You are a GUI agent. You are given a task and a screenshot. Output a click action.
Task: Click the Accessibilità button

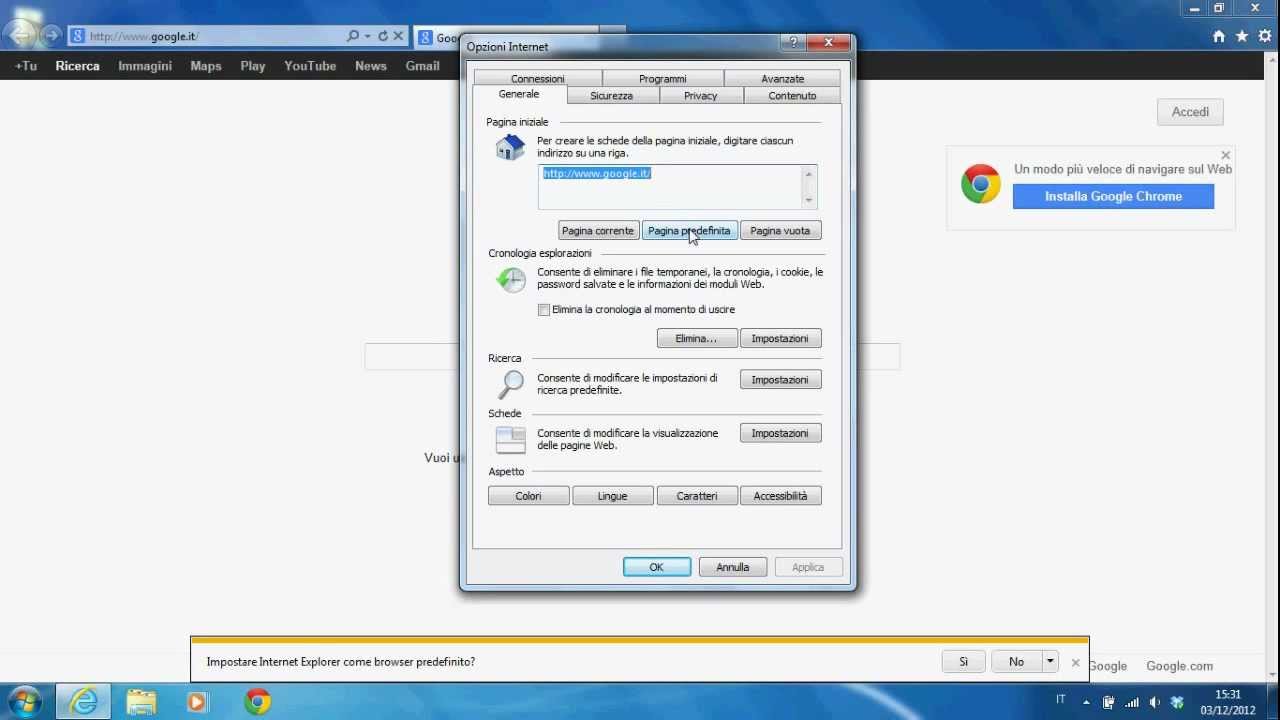[x=780, y=496]
